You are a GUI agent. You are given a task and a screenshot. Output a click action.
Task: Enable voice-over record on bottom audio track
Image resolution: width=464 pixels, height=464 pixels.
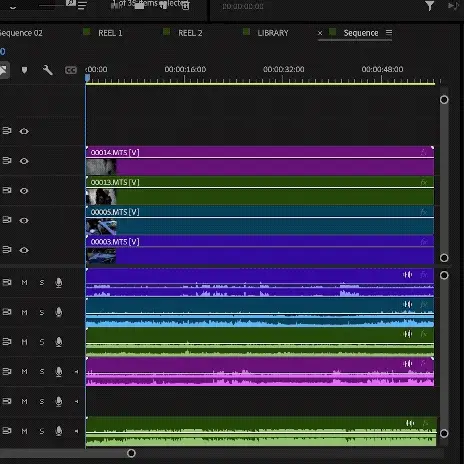59,431
